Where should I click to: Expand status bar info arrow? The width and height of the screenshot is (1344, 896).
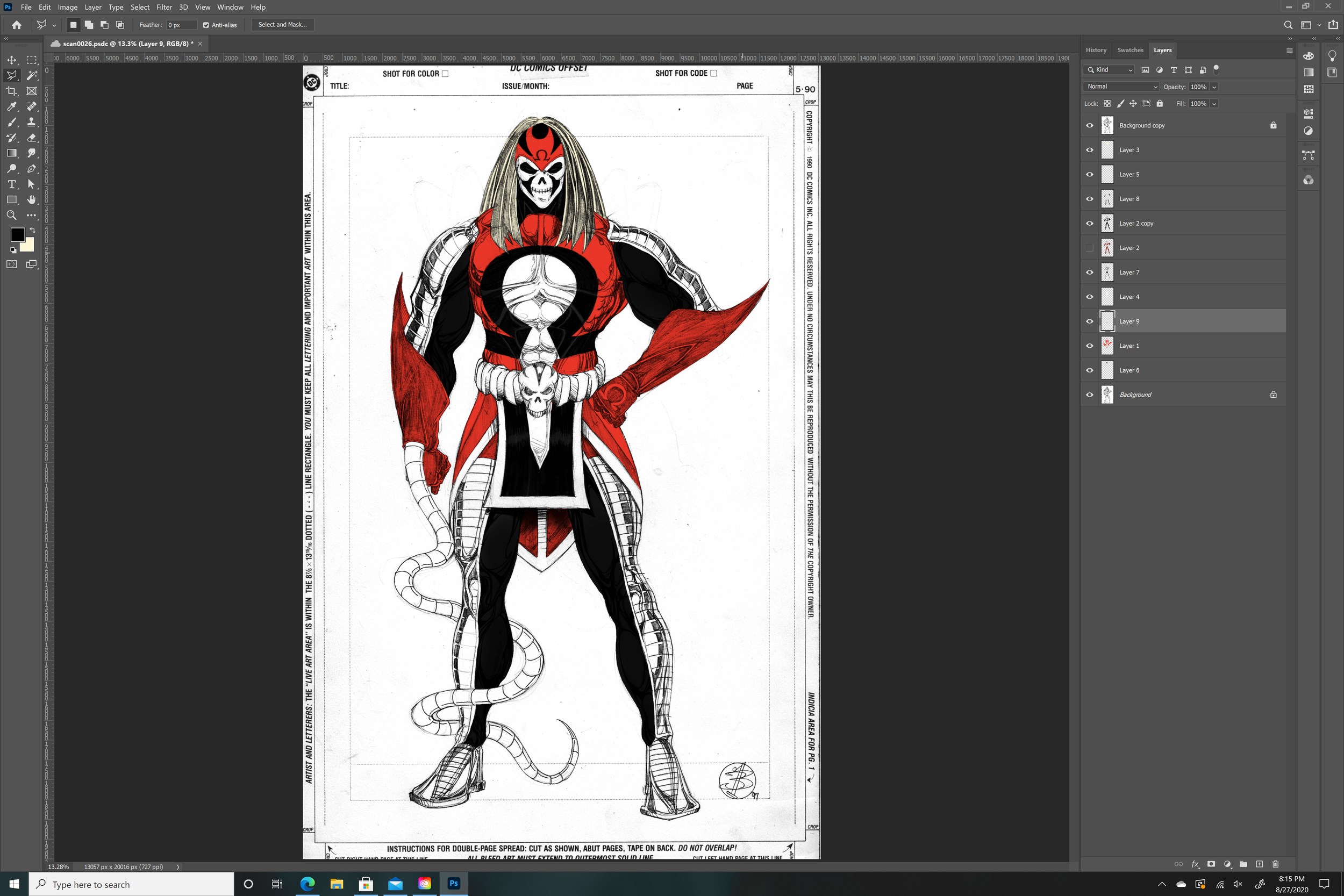178,867
